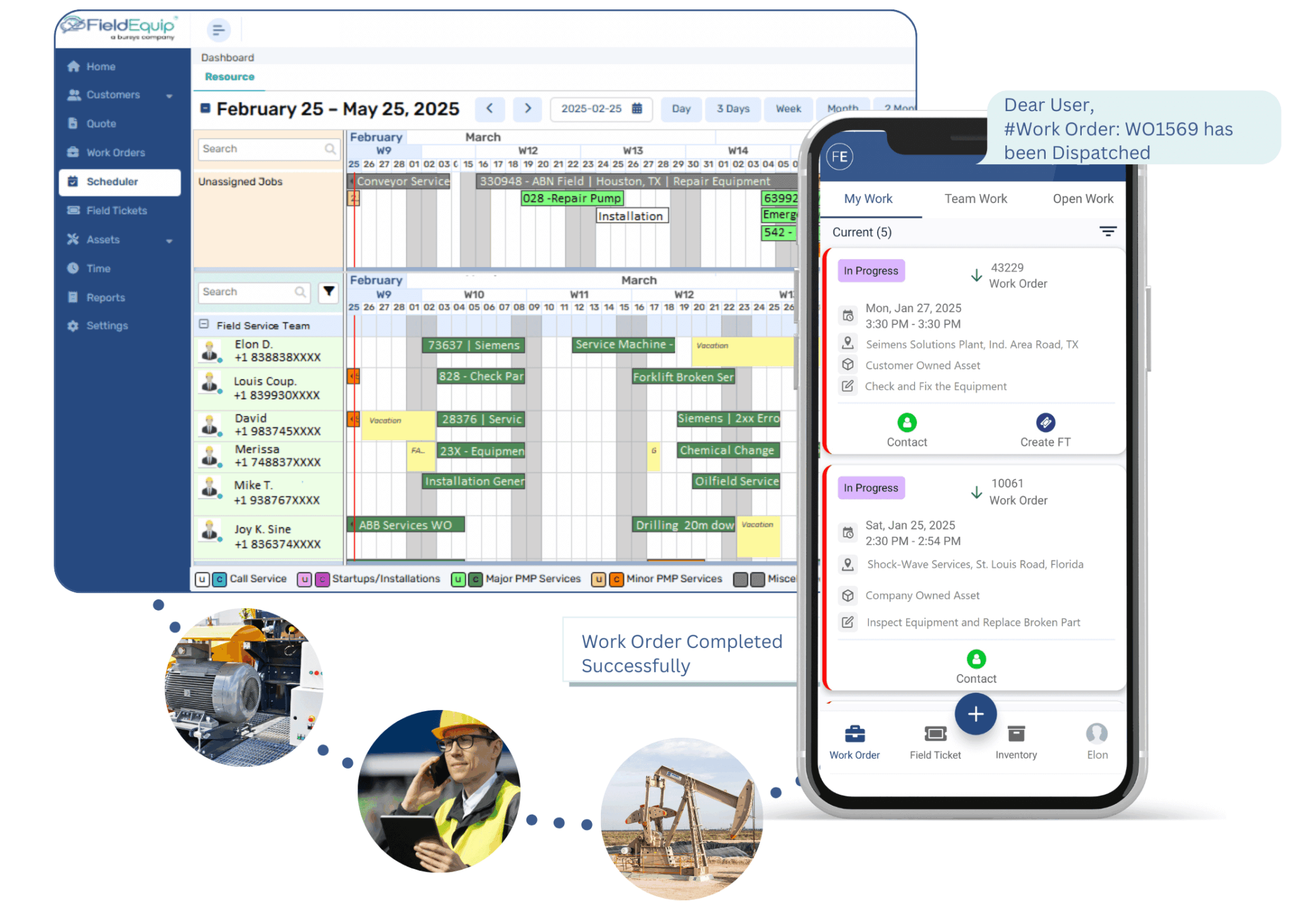Toggle the filter funnel beside team search
1294x924 pixels.
328,292
